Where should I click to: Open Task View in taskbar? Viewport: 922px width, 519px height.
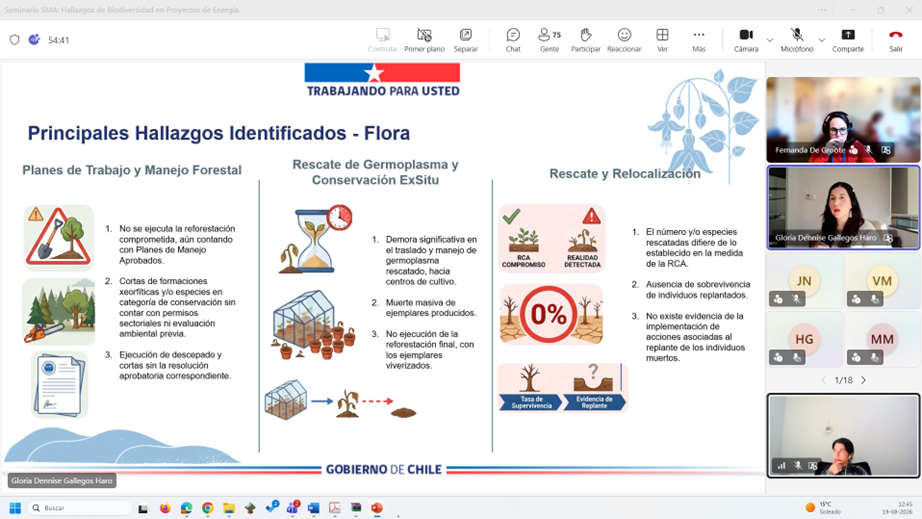(x=143, y=508)
